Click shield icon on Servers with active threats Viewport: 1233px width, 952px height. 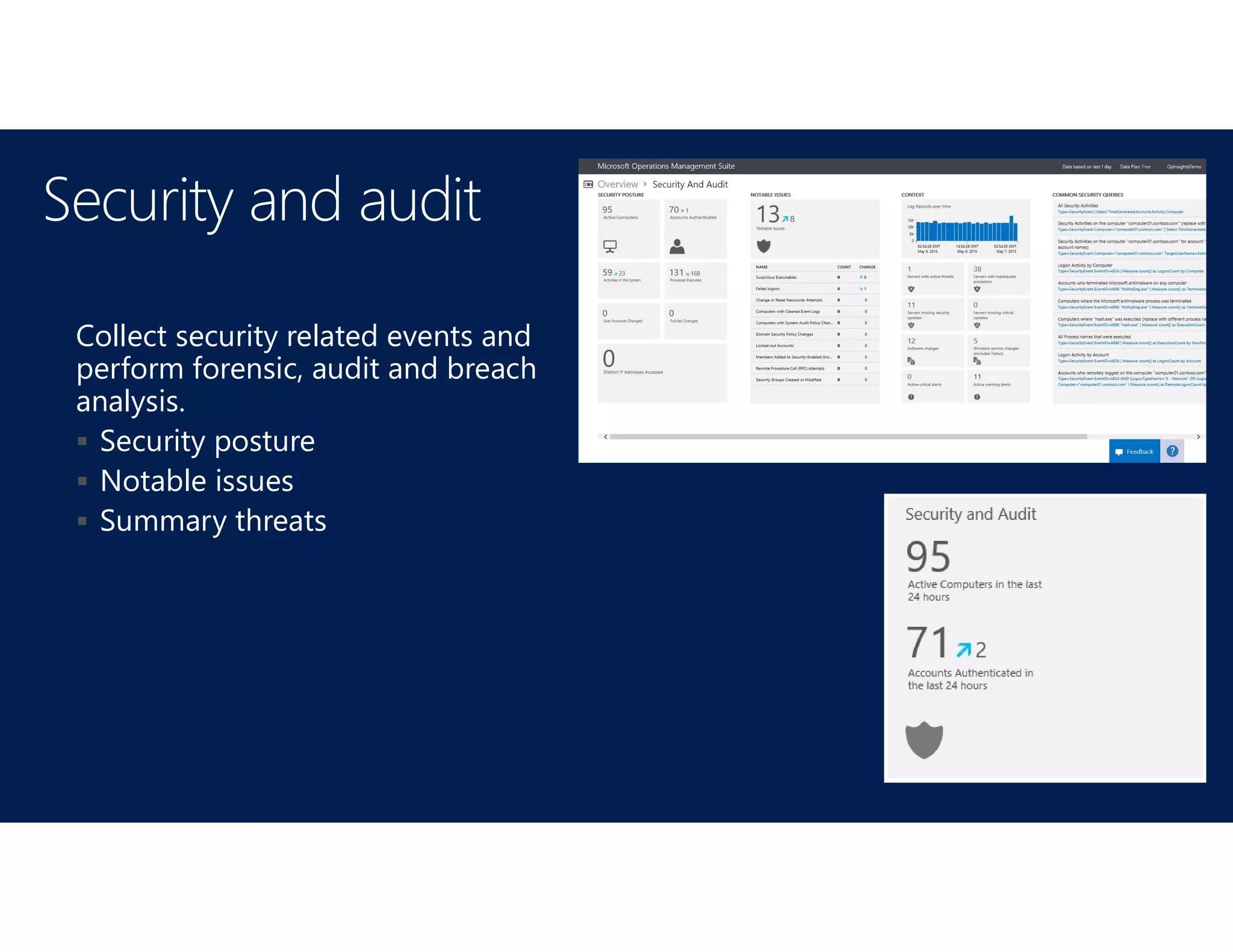pyautogui.click(x=911, y=289)
